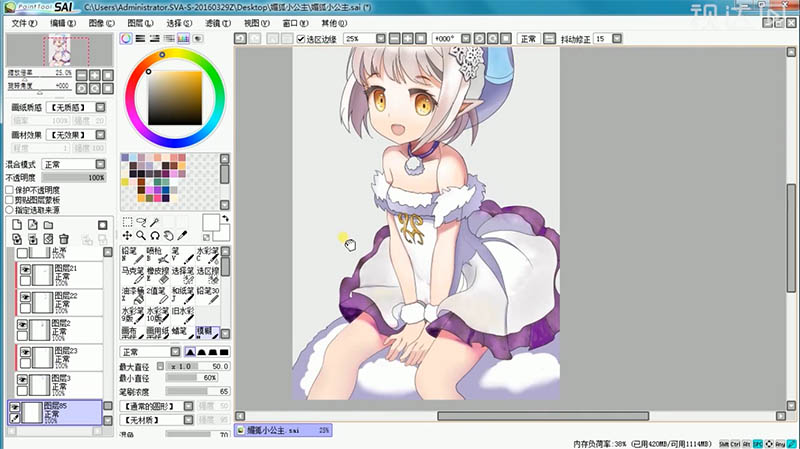Open the 视图 menu

(257, 23)
